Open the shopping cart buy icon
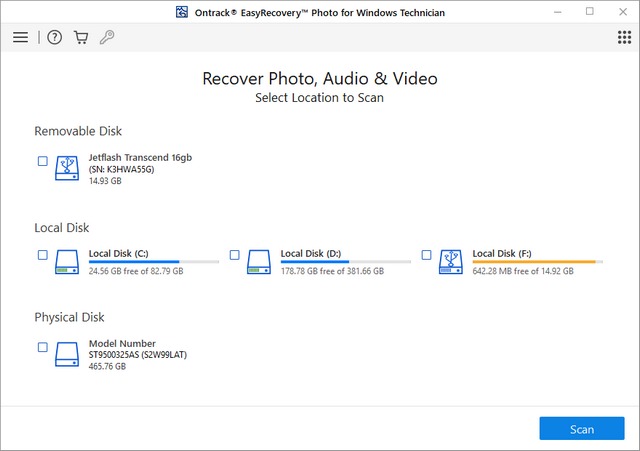Screen dimensions: 640x451 point(80,37)
